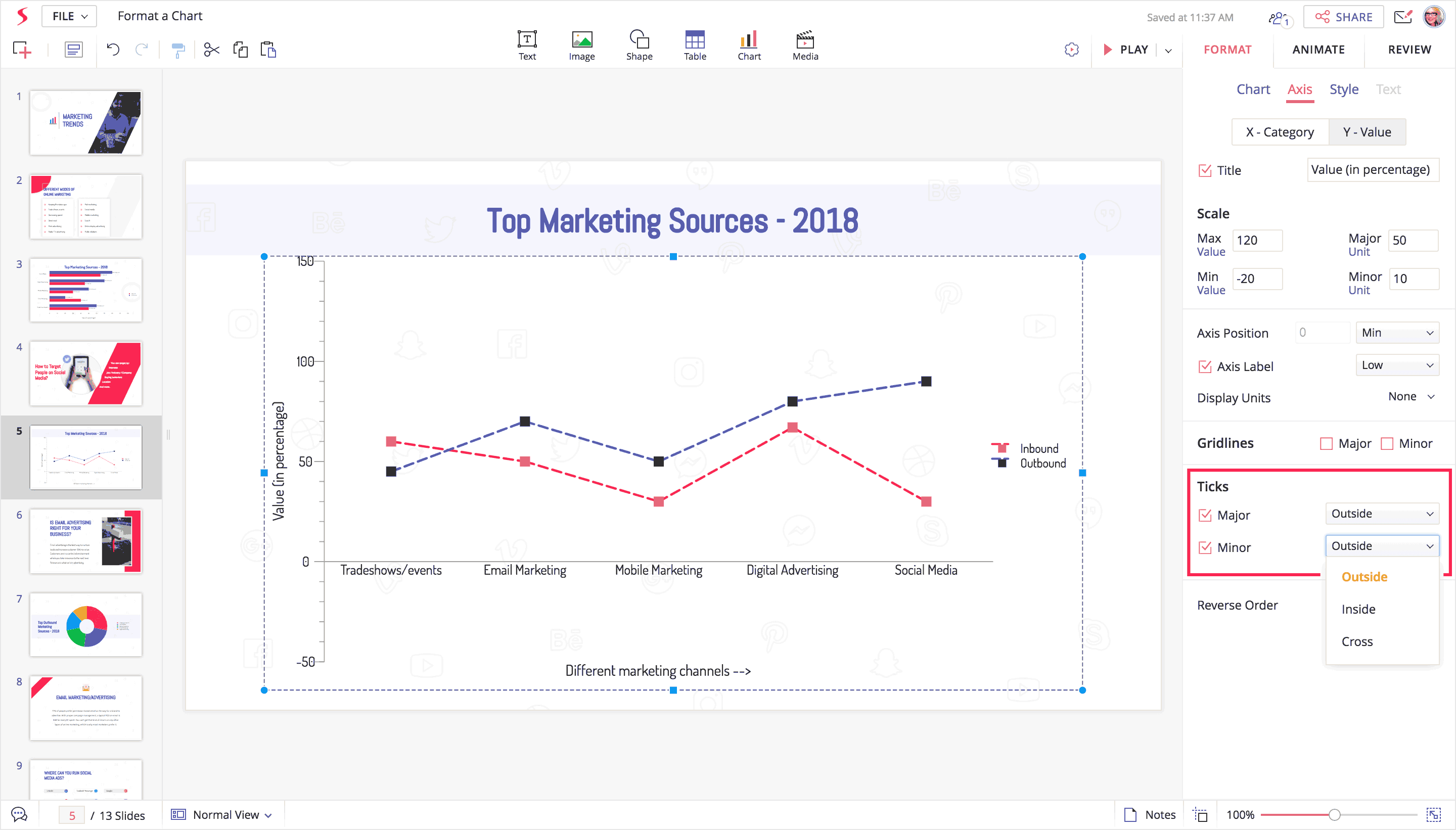Select the Format Painter icon
1456x830 pixels.
(178, 50)
